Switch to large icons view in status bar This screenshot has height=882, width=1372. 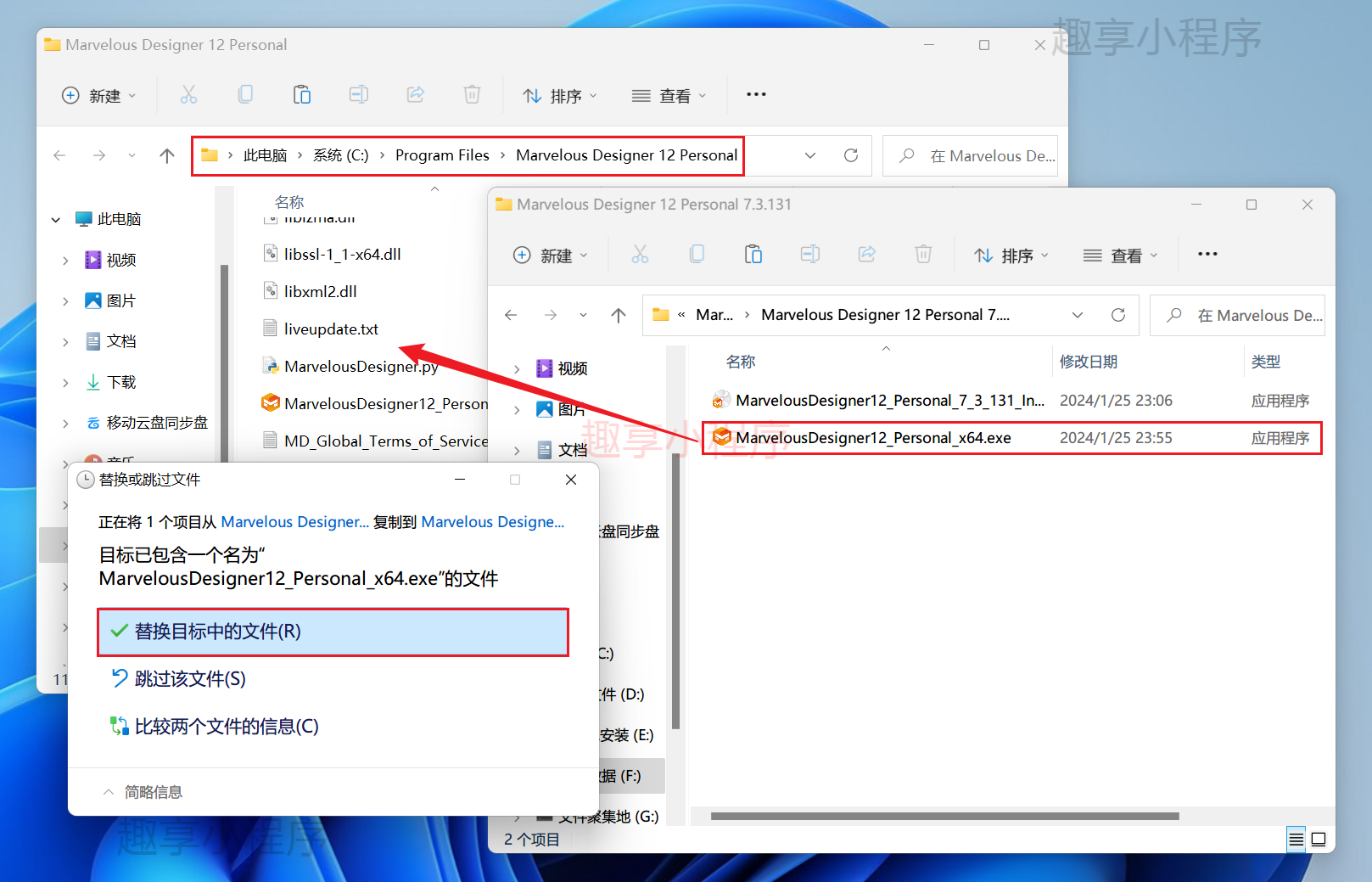pos(1319,840)
